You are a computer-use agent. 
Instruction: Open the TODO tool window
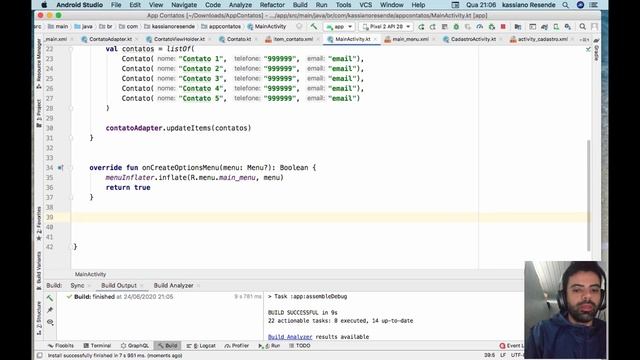[300, 346]
